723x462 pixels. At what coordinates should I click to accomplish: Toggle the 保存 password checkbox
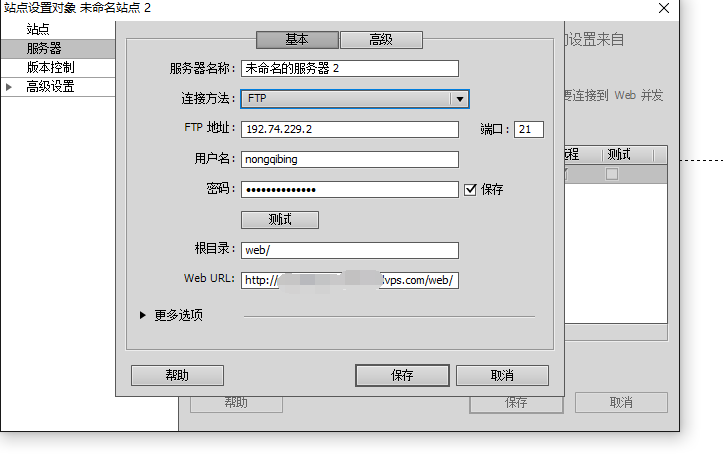point(470,189)
